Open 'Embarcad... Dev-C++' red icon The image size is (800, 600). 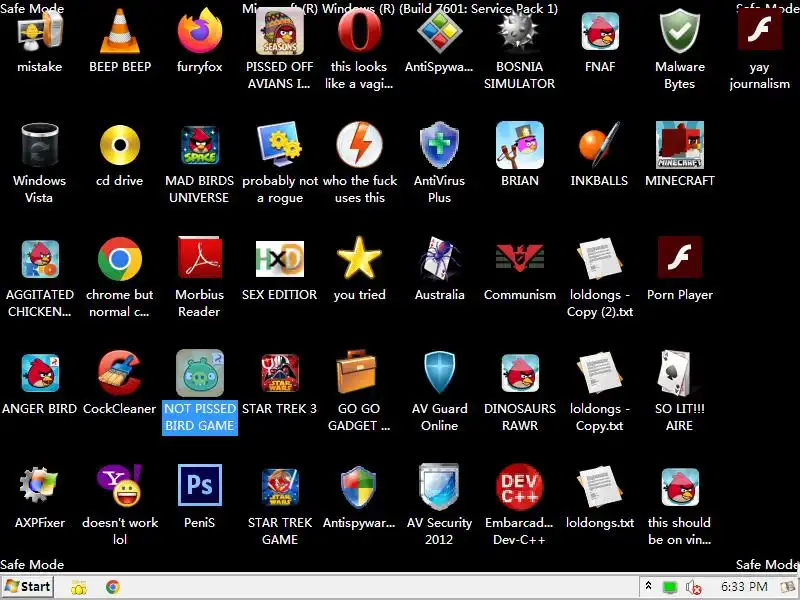click(519, 487)
